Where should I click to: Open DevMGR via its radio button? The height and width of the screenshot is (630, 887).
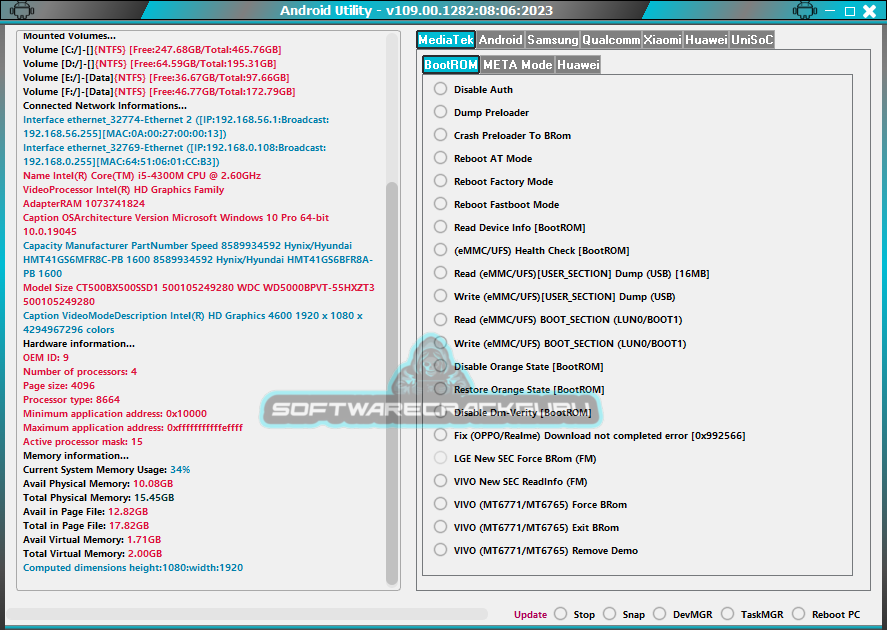(660, 614)
